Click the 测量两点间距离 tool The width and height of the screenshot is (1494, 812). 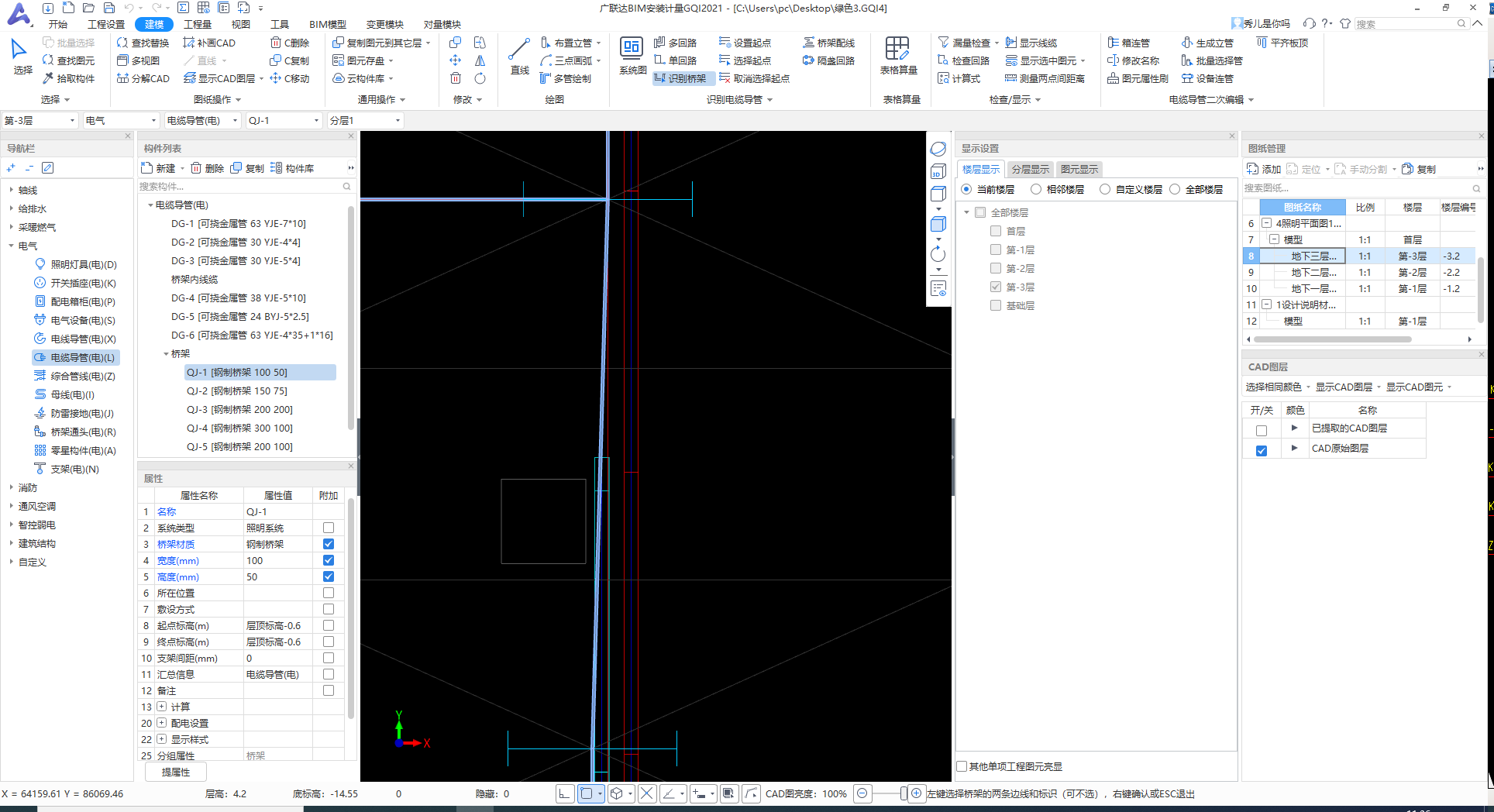coord(1045,78)
